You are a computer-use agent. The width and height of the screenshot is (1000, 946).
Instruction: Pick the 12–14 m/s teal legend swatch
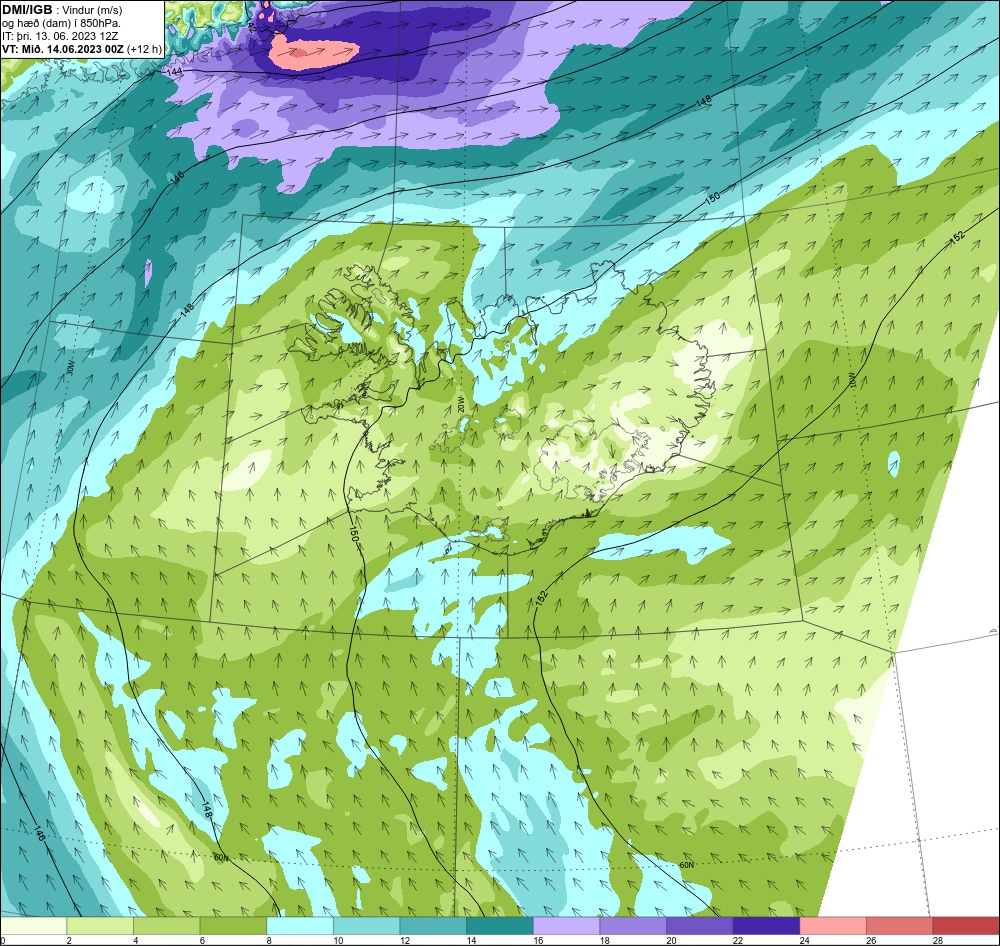(x=433, y=926)
